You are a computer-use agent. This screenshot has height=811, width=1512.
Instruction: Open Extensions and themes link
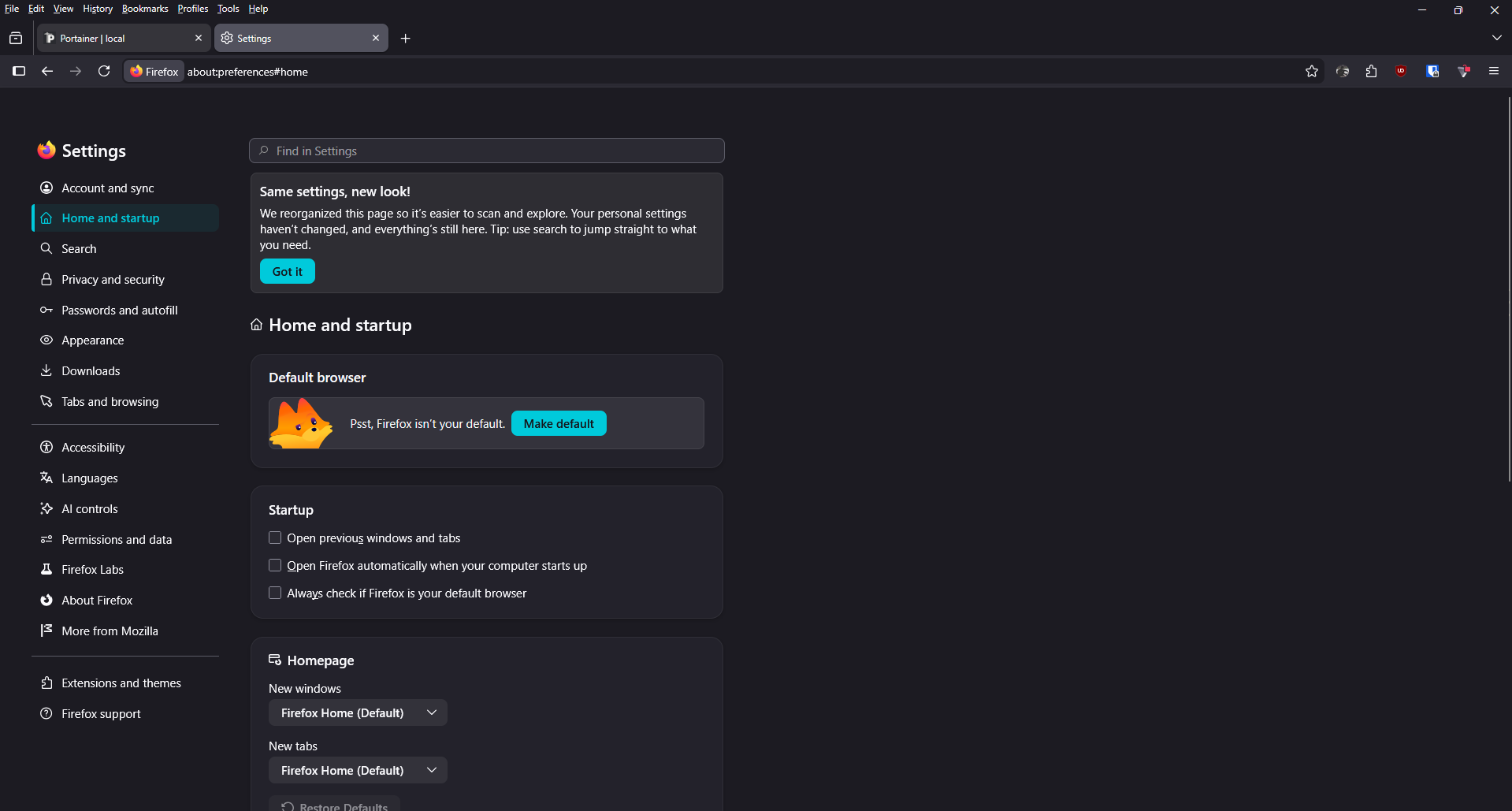point(125,683)
